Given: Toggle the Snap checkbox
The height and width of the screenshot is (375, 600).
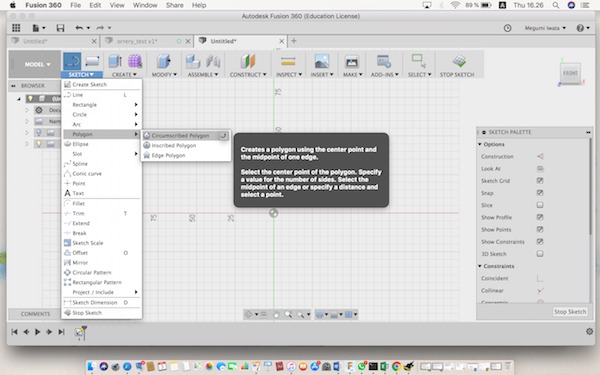Looking at the screenshot, I should point(540,193).
